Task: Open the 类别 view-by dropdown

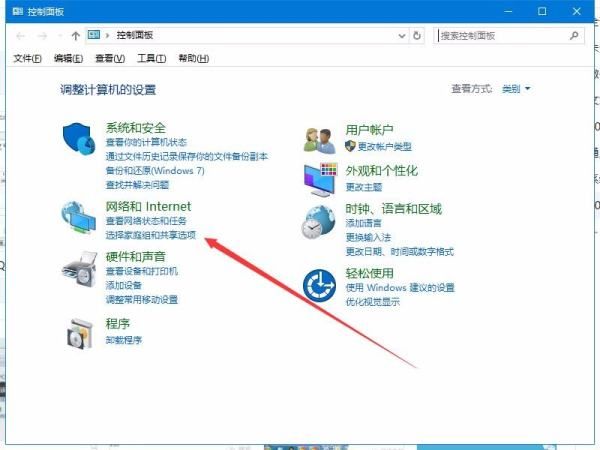Action: pos(516,89)
